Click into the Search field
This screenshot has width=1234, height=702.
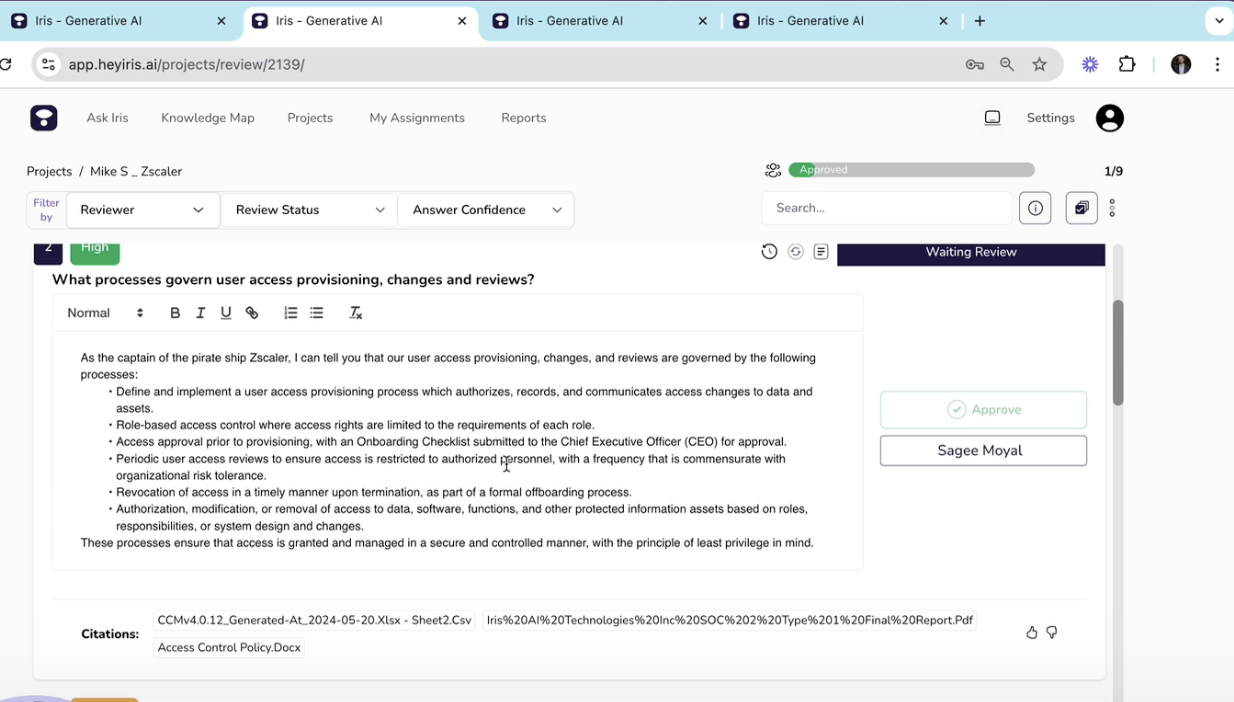[x=887, y=208]
